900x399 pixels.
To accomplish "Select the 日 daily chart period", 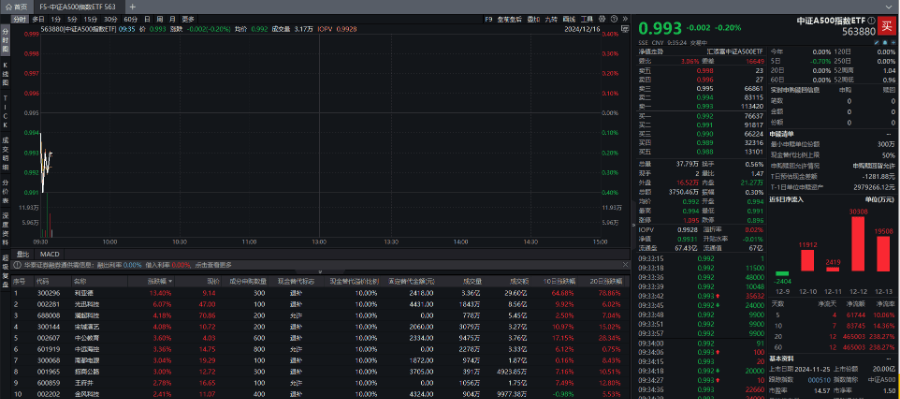I will 148,19.
